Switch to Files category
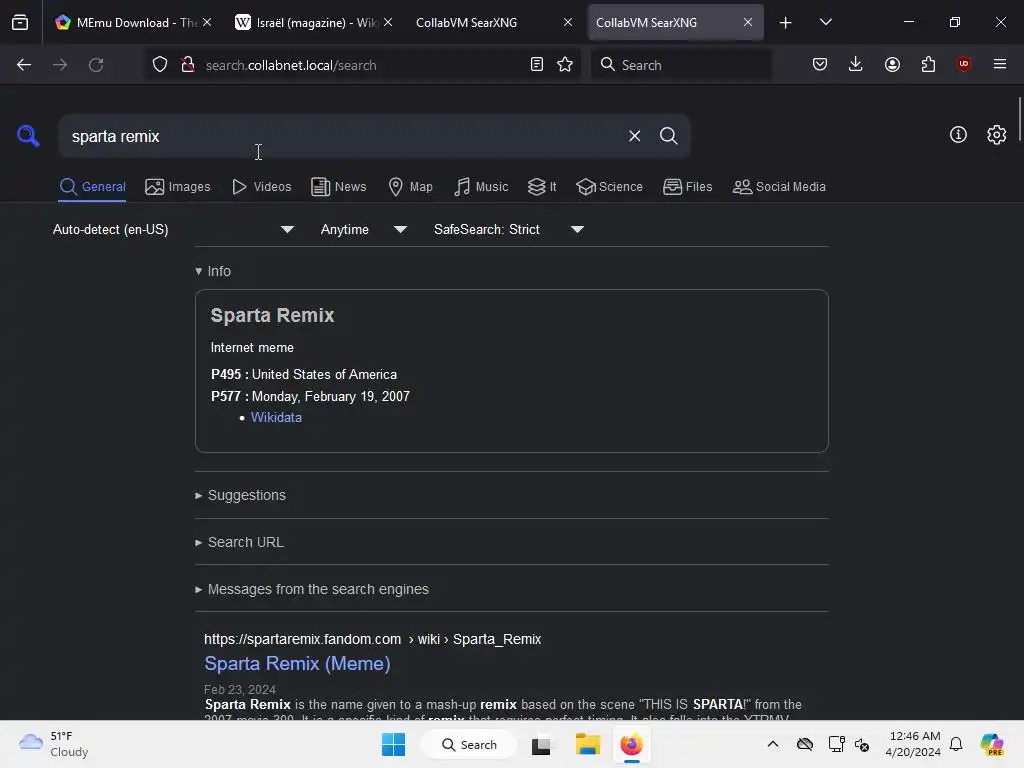The height and width of the screenshot is (768, 1024). click(688, 187)
